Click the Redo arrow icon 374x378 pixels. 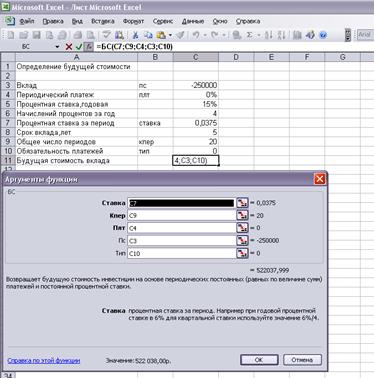pyautogui.click(x=215, y=35)
